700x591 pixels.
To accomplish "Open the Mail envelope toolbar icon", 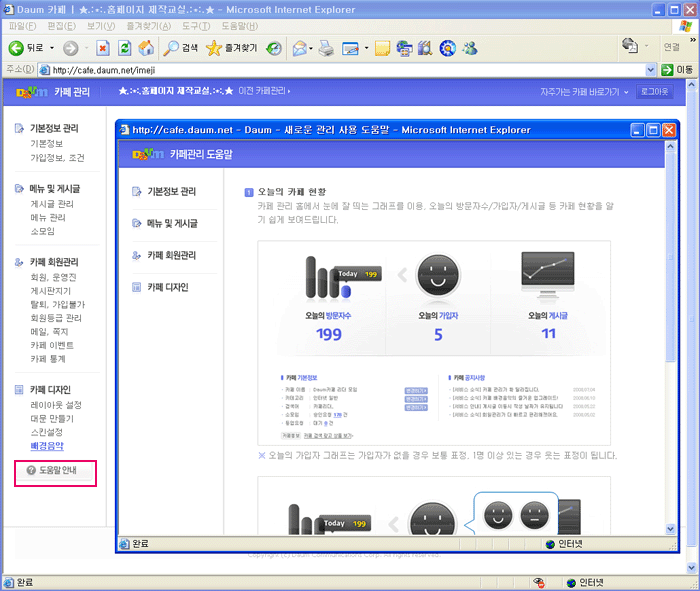I will click(300, 48).
